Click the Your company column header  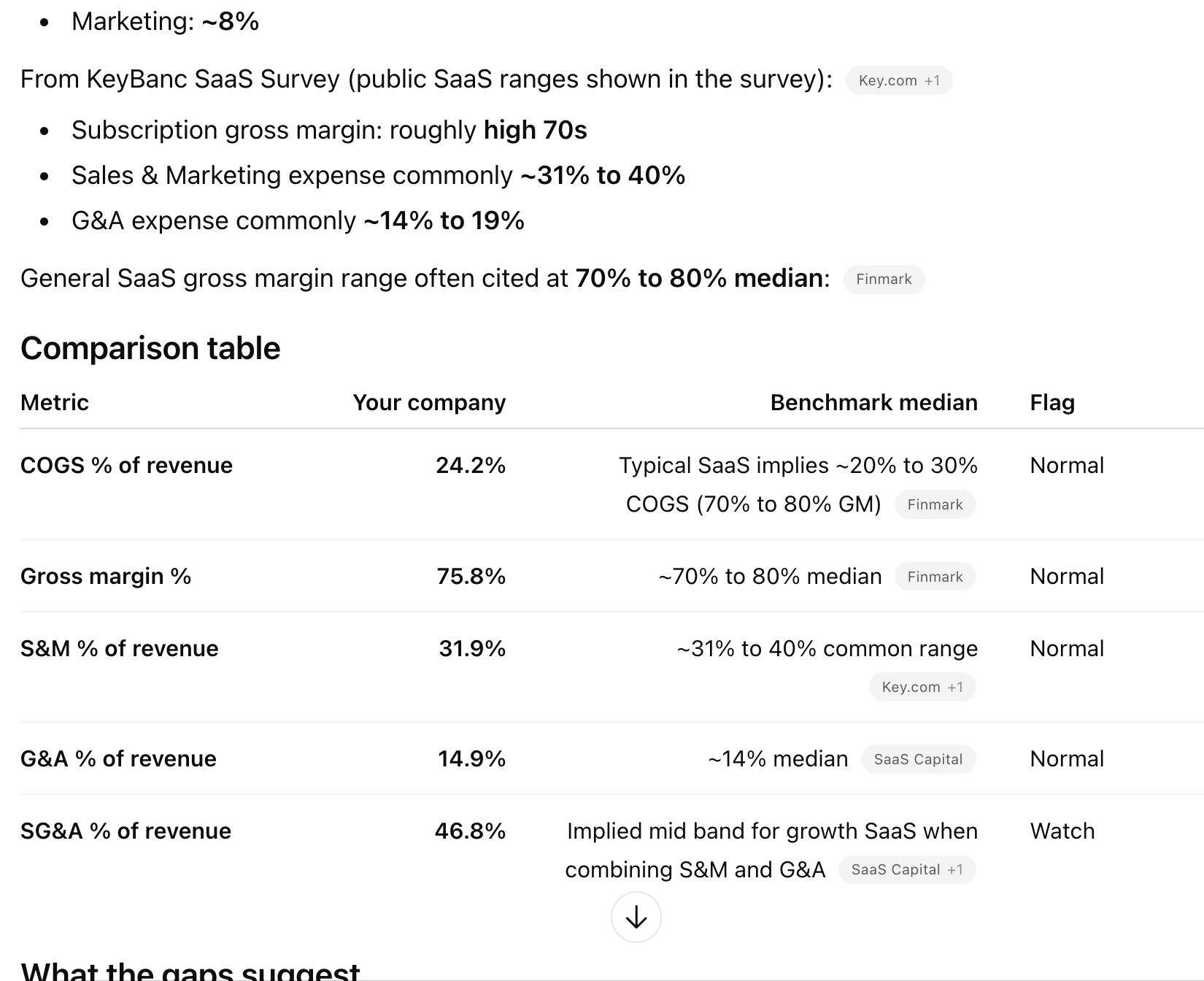[x=429, y=402]
